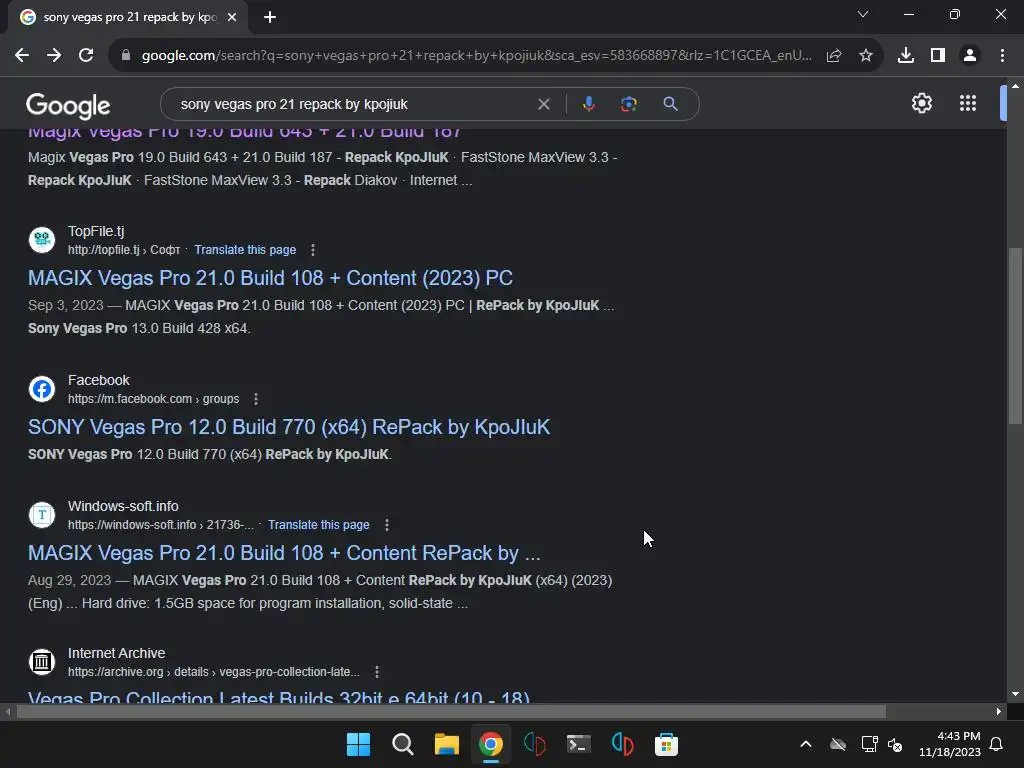Viewport: 1024px width, 768px height.
Task: Open more options for Windows-soft.info result
Action: [387, 525]
